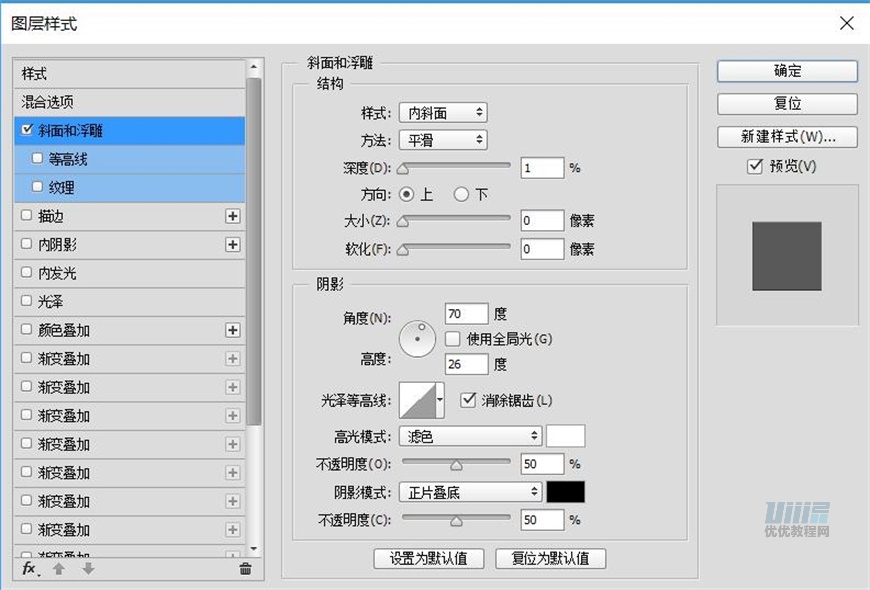Toggle 使用全局光 checkbox
This screenshot has height=590, width=870.
(x=453, y=339)
